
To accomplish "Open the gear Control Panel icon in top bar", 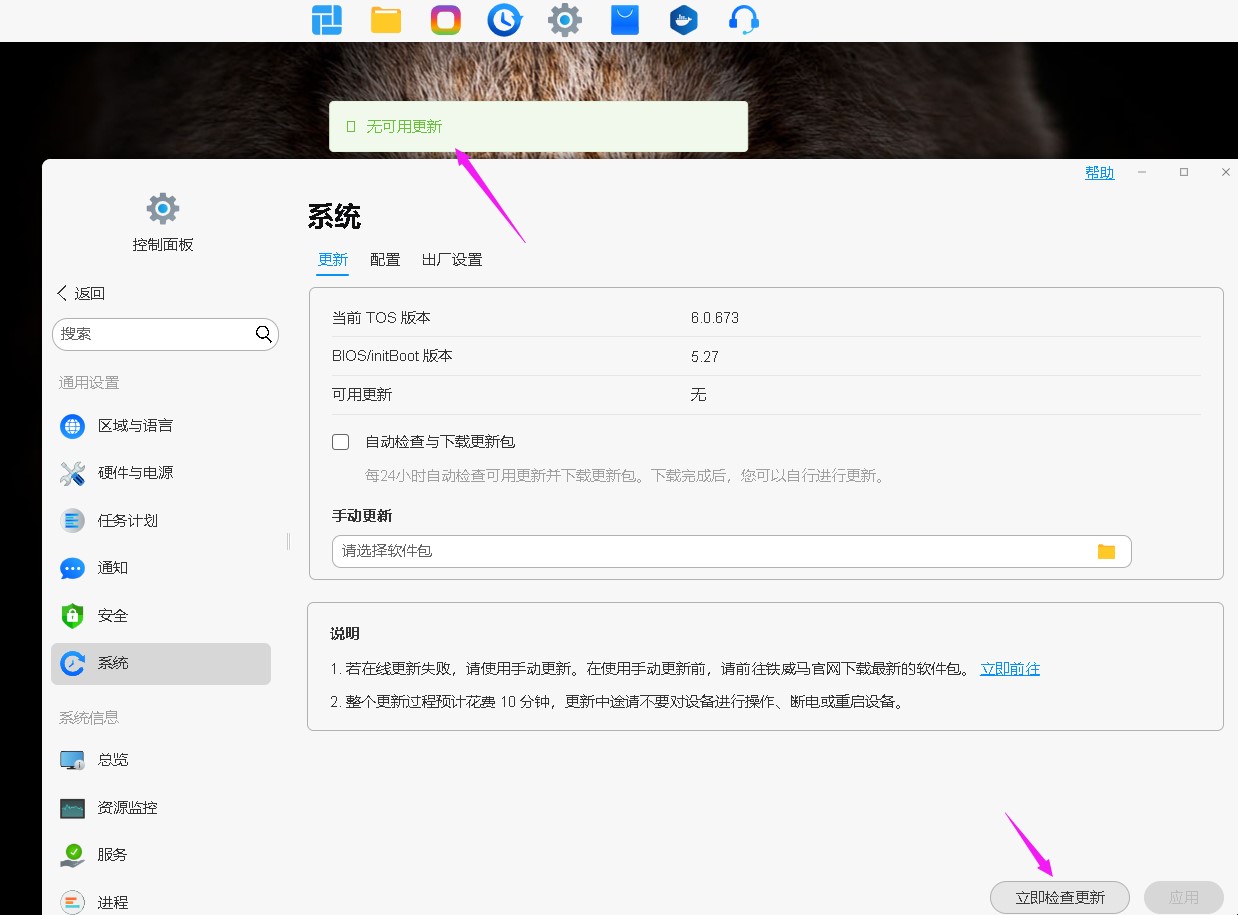I will (x=565, y=20).
